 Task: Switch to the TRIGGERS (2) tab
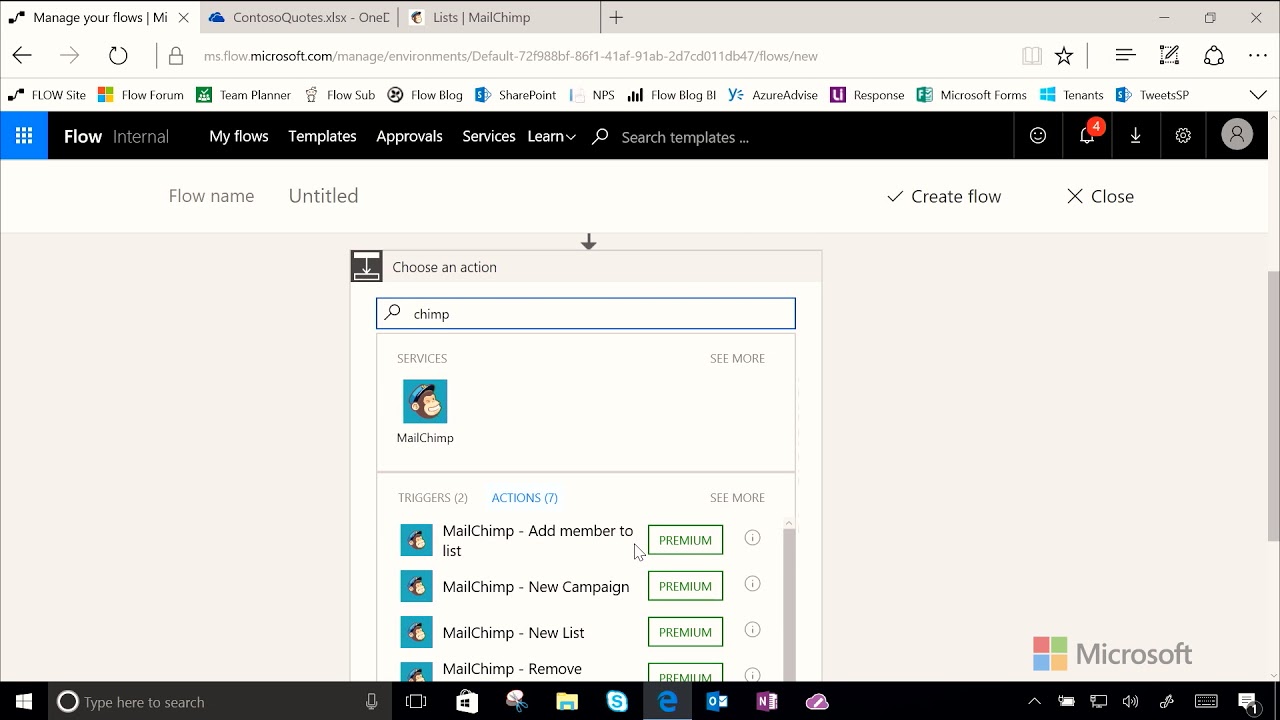[433, 498]
